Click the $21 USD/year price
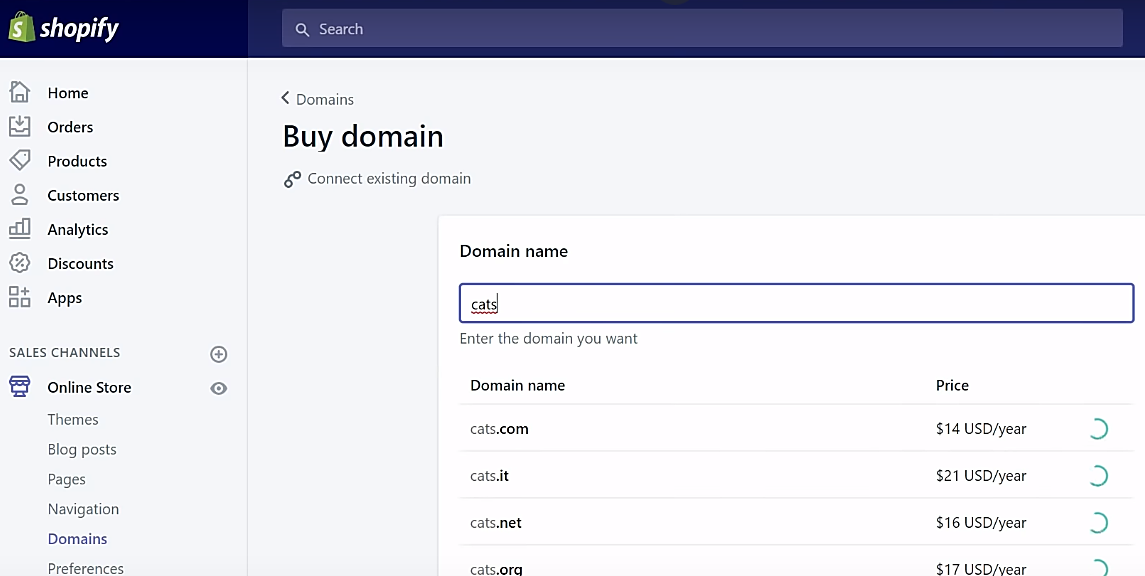The height and width of the screenshot is (576, 1145). point(981,476)
